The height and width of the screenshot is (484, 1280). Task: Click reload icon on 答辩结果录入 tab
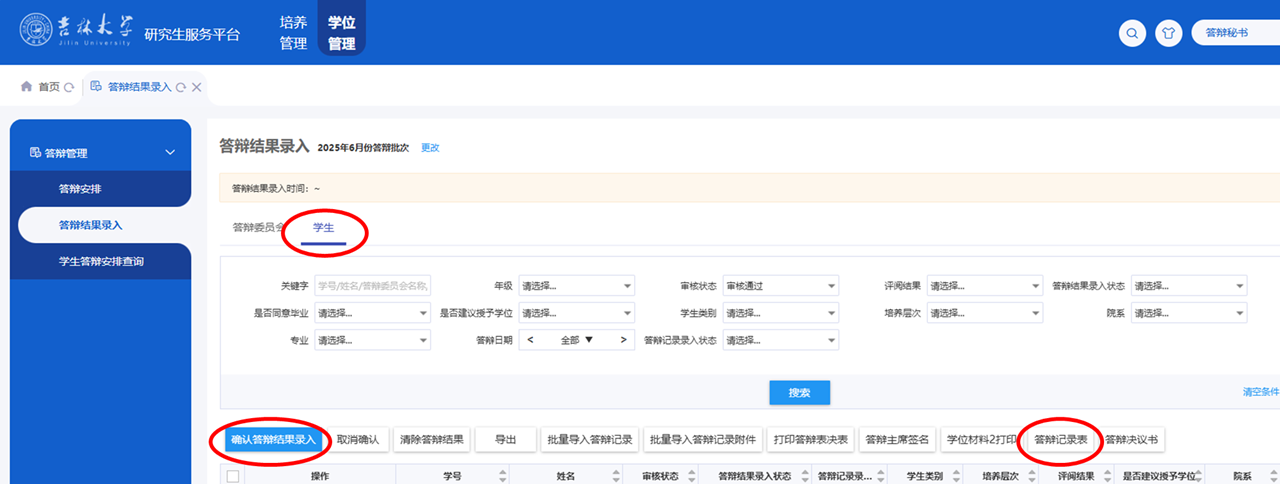coord(180,88)
